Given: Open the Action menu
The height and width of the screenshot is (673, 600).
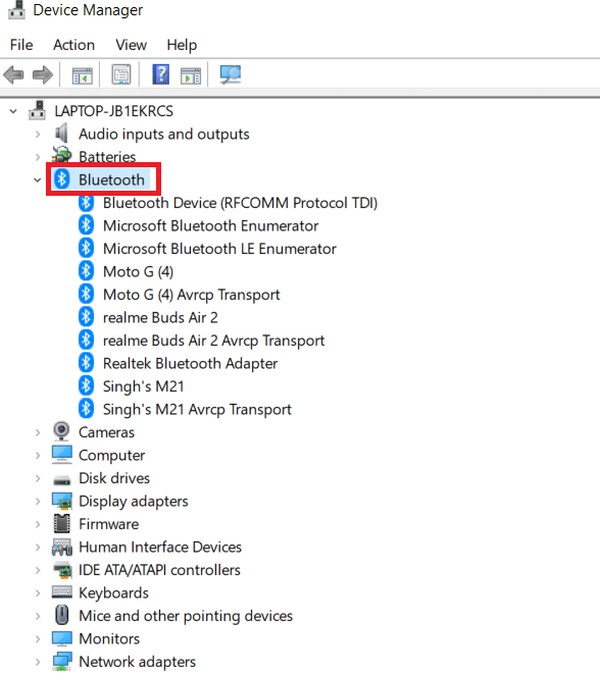Looking at the screenshot, I should (74, 45).
